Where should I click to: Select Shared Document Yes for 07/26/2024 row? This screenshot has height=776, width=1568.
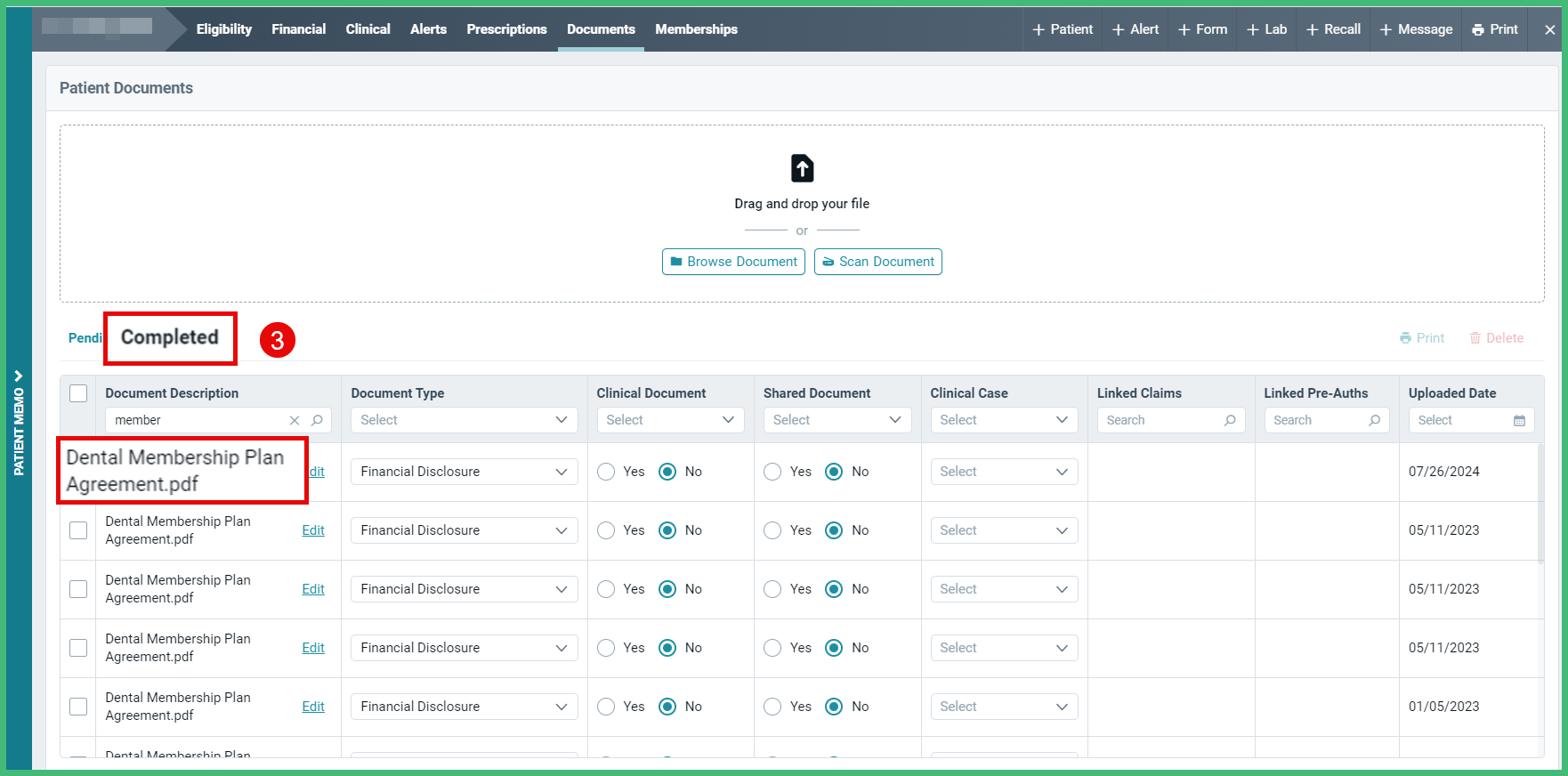(772, 472)
